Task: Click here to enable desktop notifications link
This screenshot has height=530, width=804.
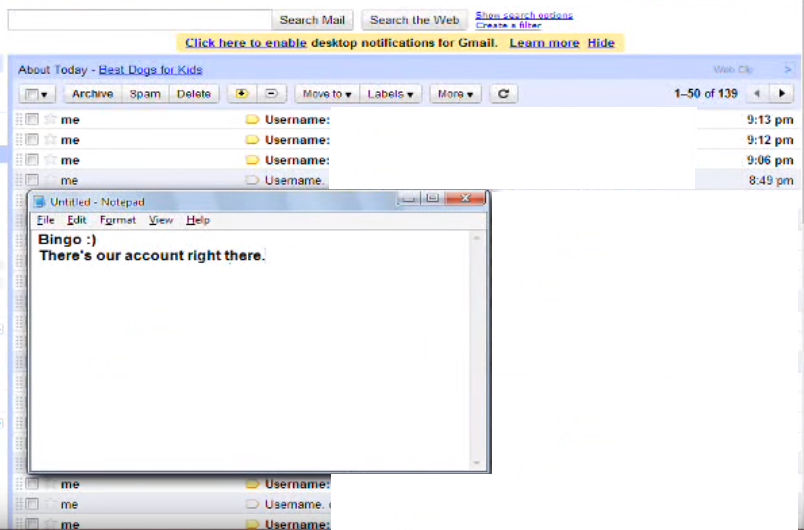Action: (x=246, y=43)
